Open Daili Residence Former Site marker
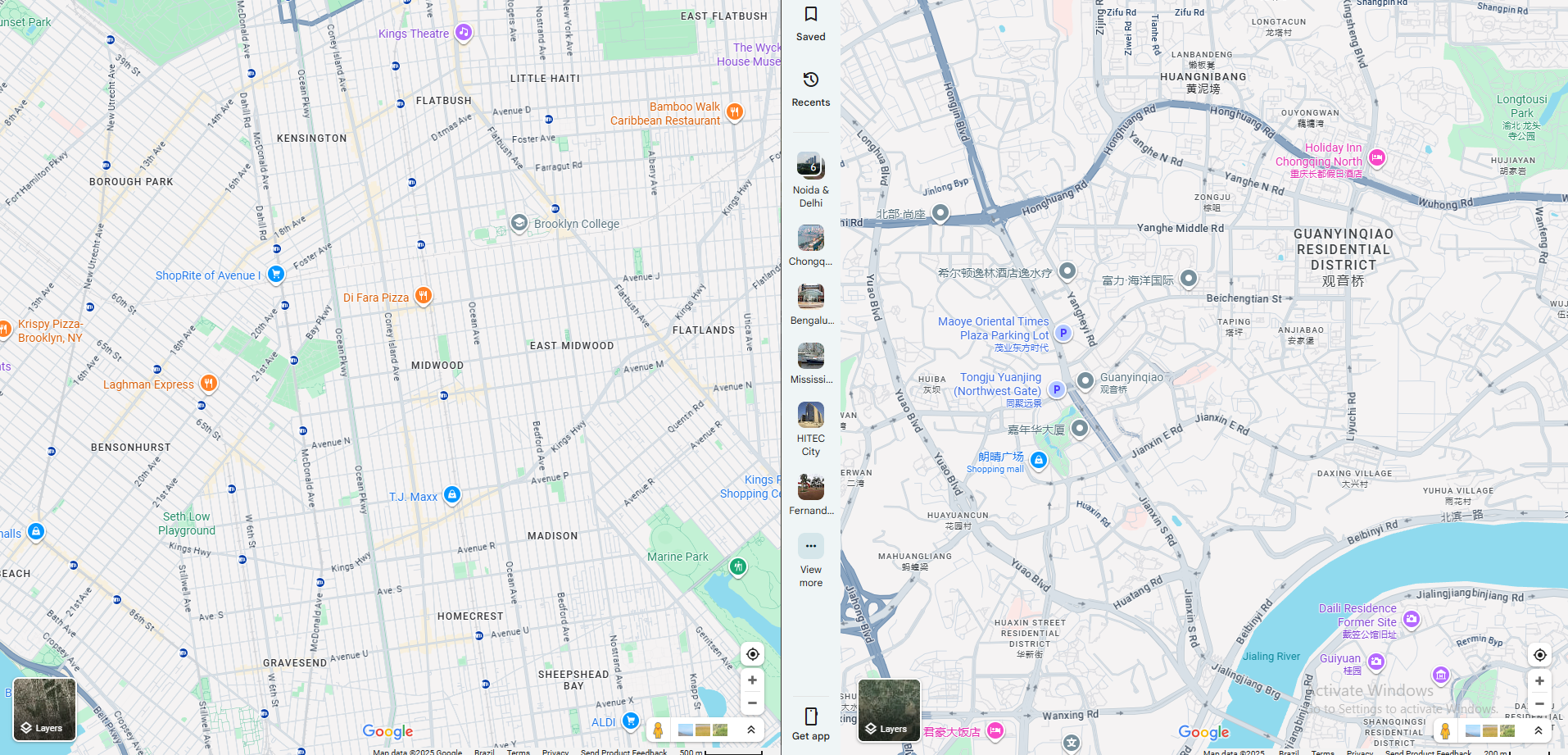 pos(1411,619)
